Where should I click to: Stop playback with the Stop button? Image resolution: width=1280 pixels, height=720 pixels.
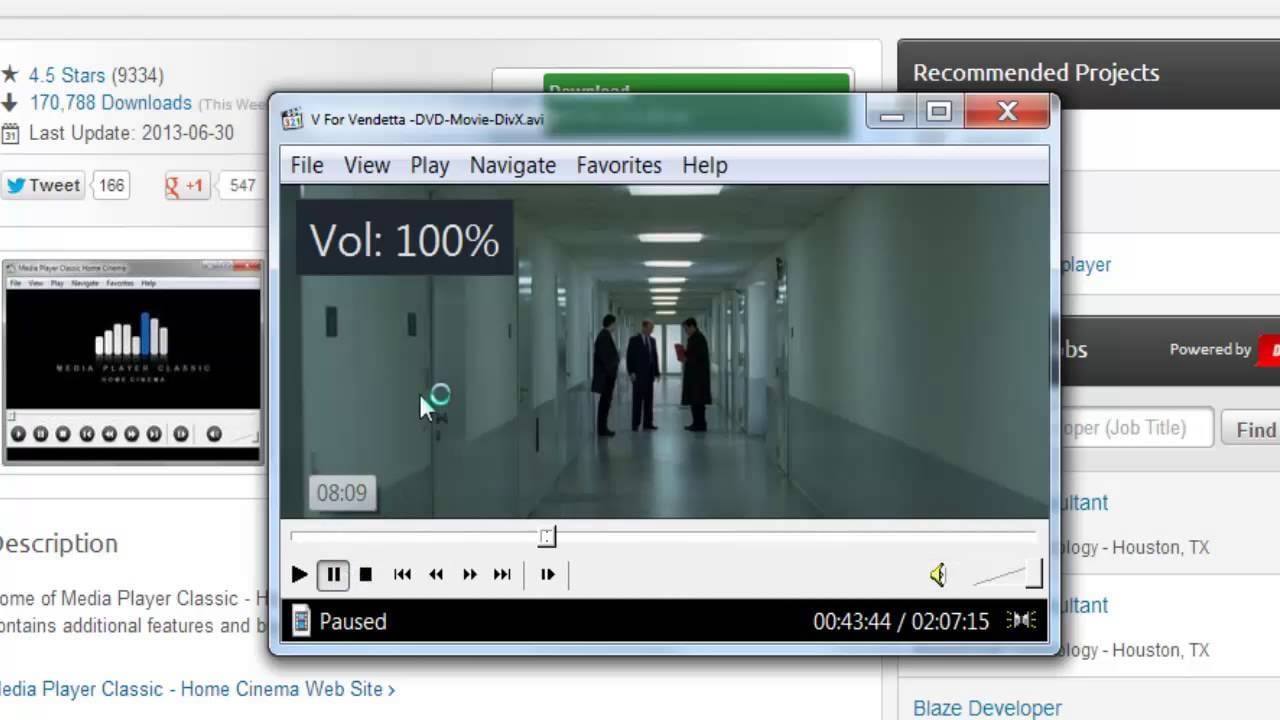click(x=366, y=574)
